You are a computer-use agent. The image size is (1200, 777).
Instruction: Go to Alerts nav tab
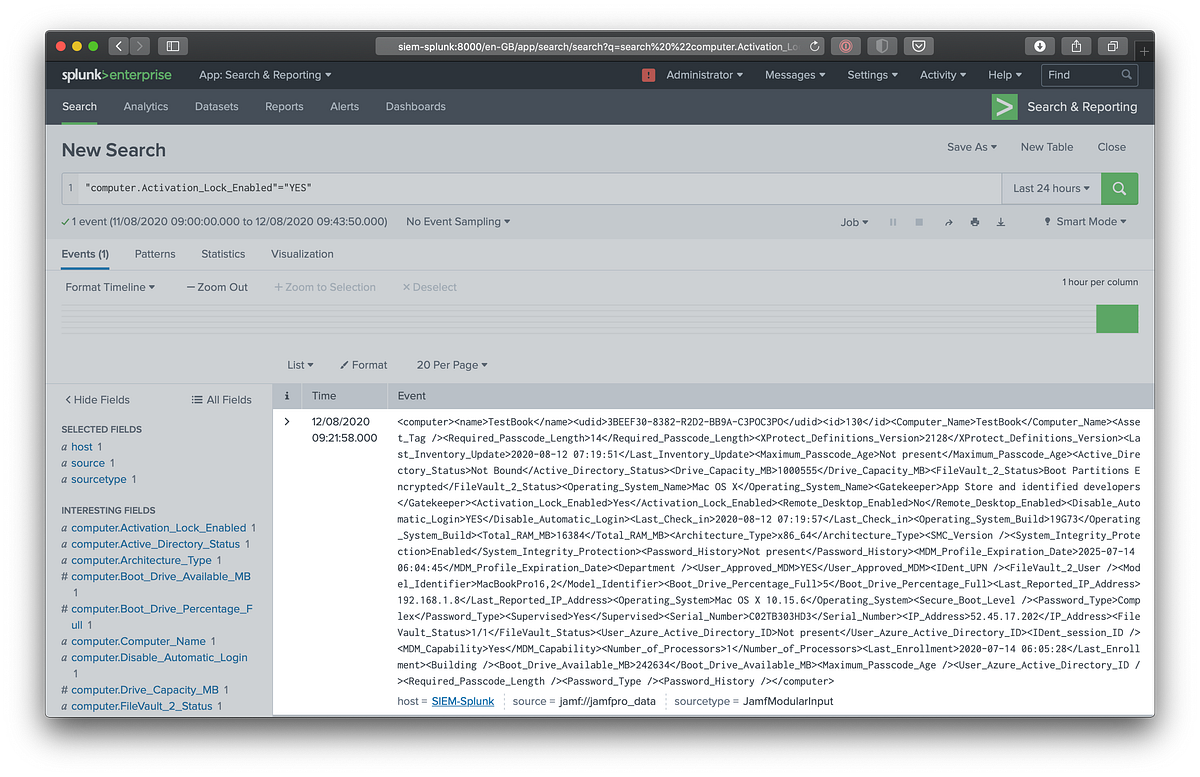(344, 107)
